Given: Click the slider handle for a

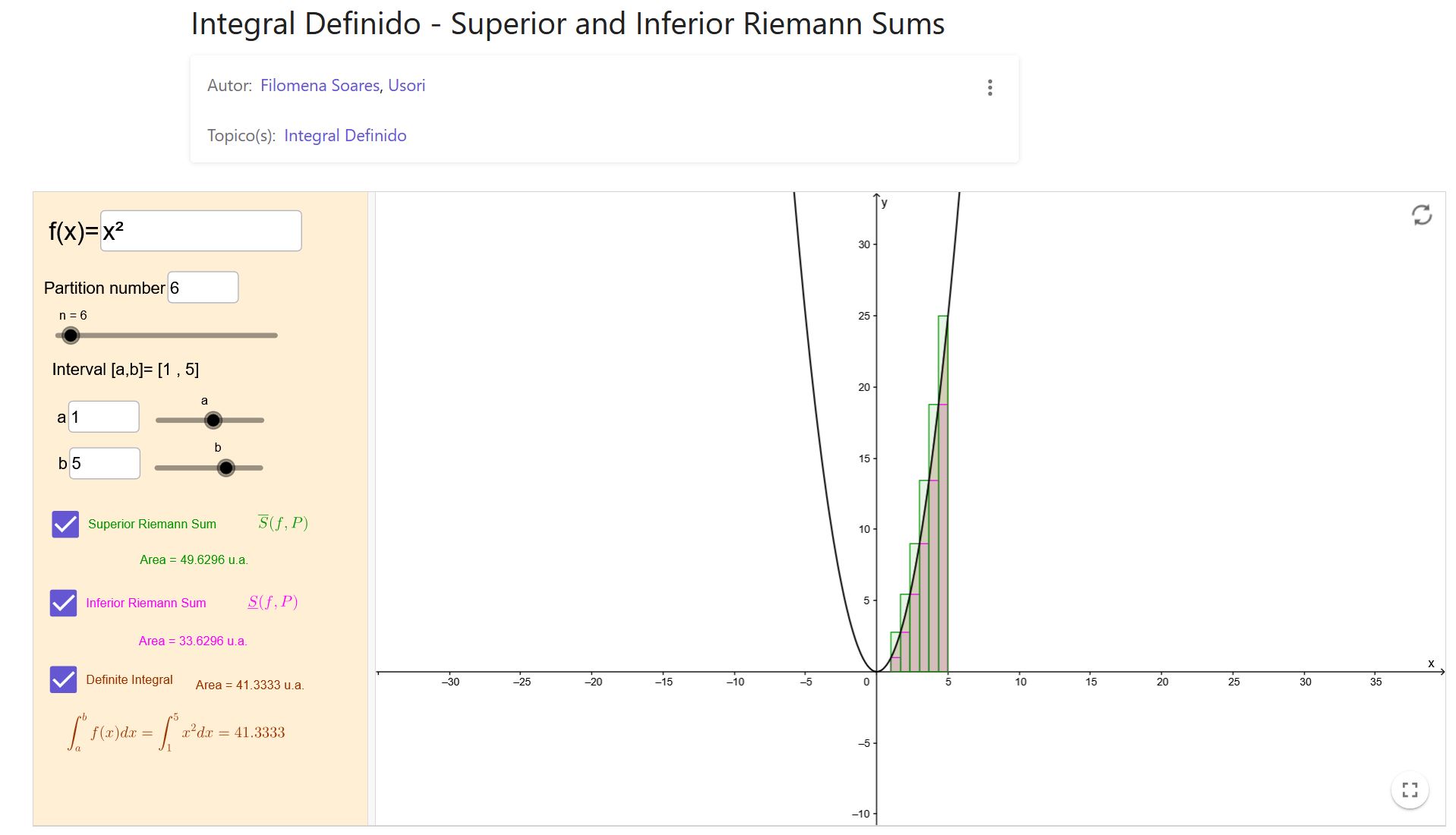Looking at the screenshot, I should pos(213,420).
